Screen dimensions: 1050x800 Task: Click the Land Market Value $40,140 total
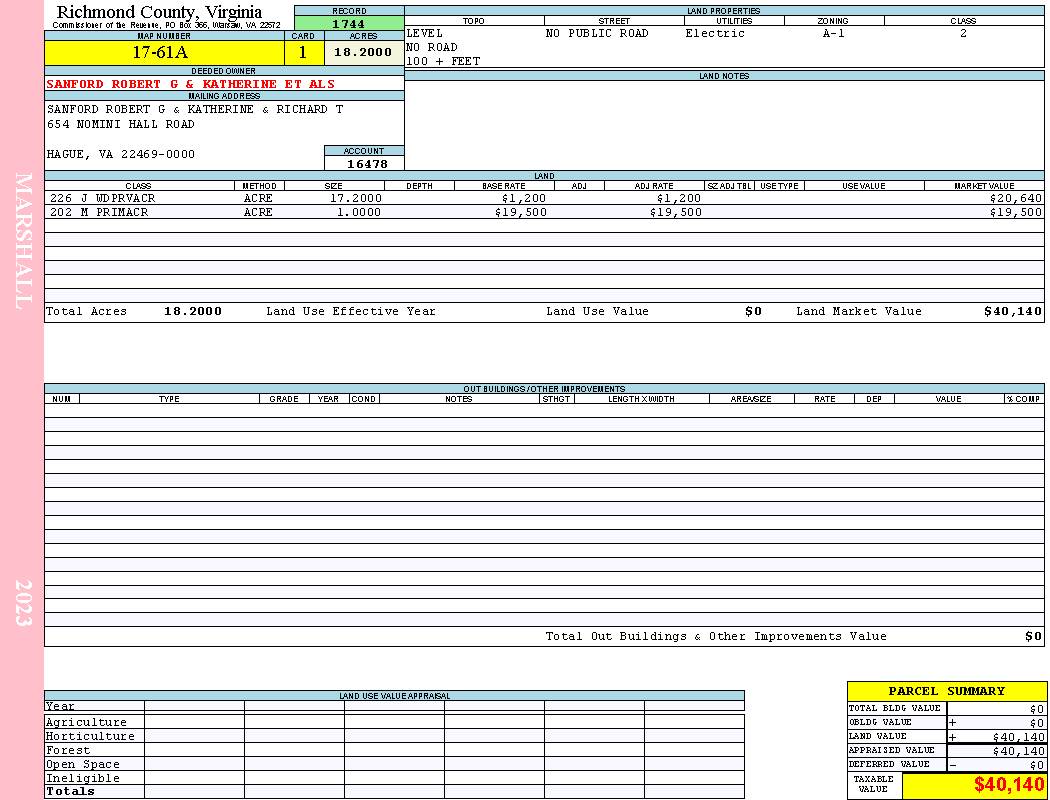(1013, 311)
